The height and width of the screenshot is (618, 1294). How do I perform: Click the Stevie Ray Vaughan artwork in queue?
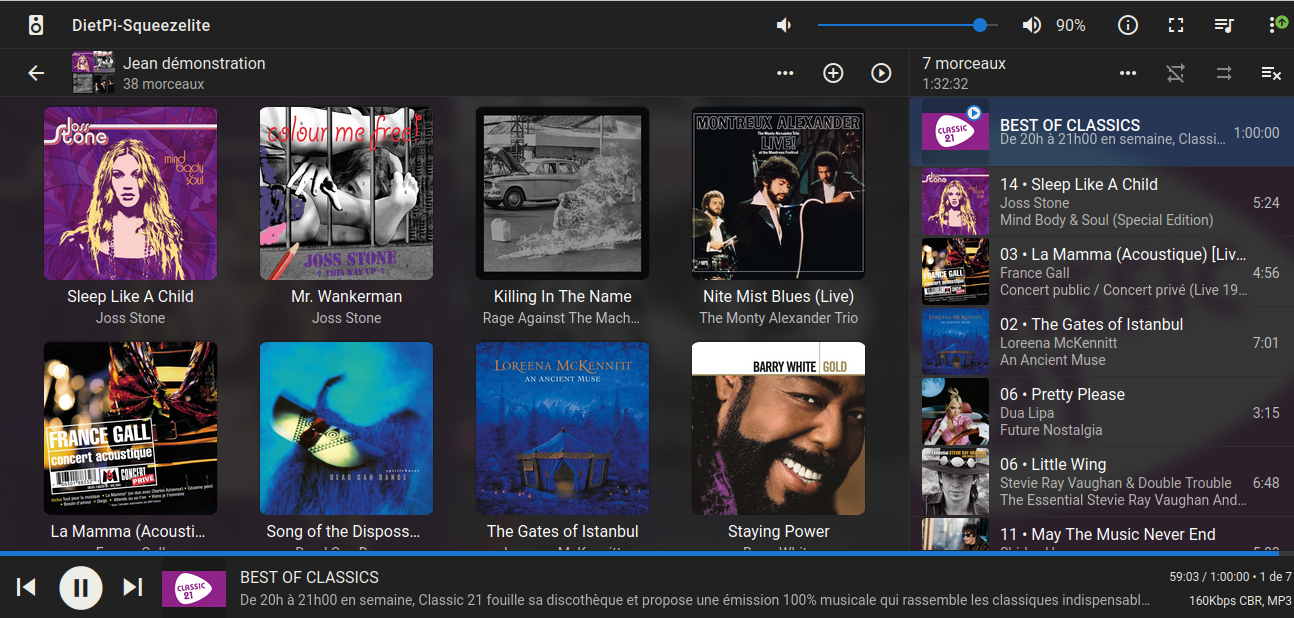tap(955, 482)
